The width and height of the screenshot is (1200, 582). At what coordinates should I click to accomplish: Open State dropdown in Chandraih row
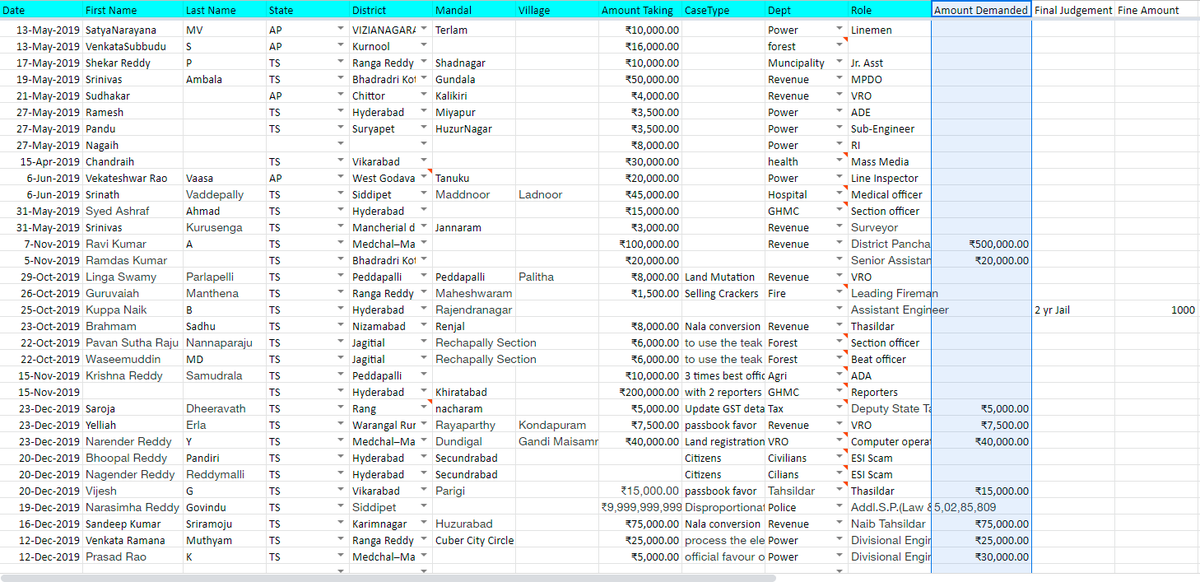341,162
